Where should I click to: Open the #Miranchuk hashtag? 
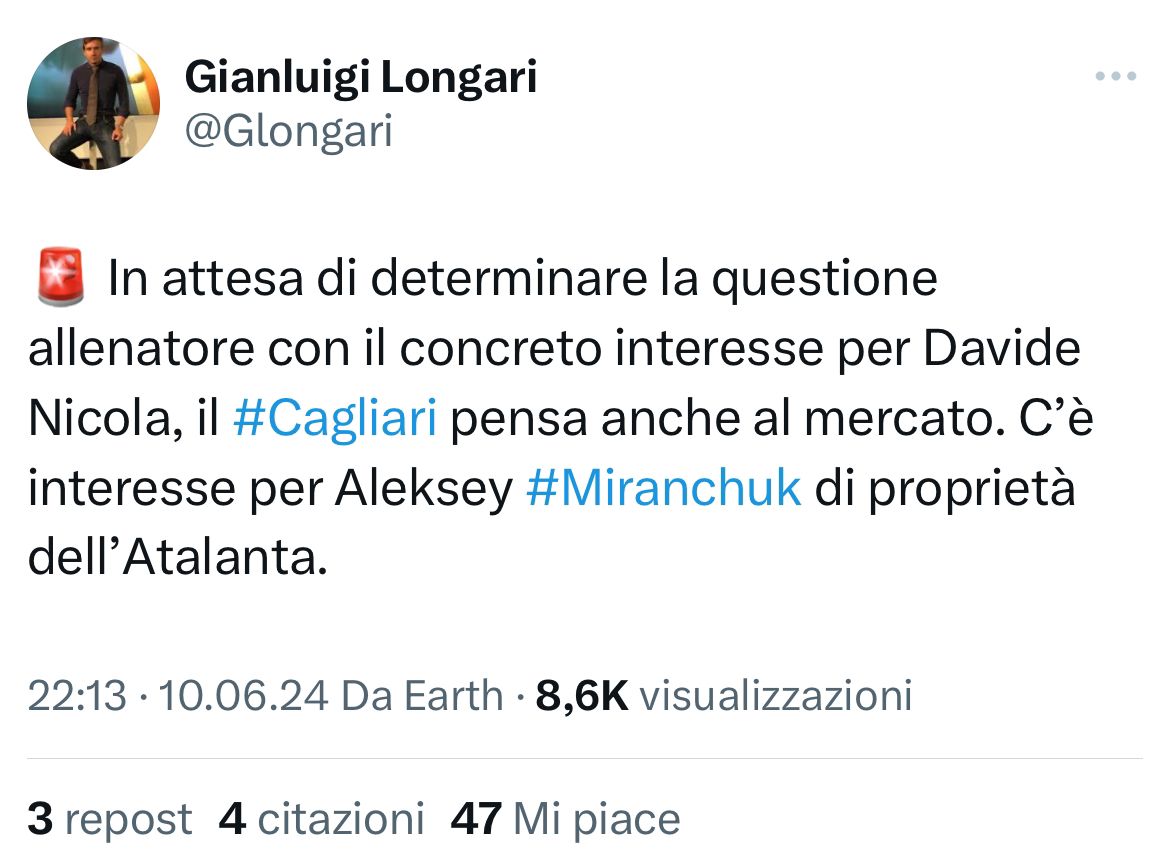coord(663,487)
